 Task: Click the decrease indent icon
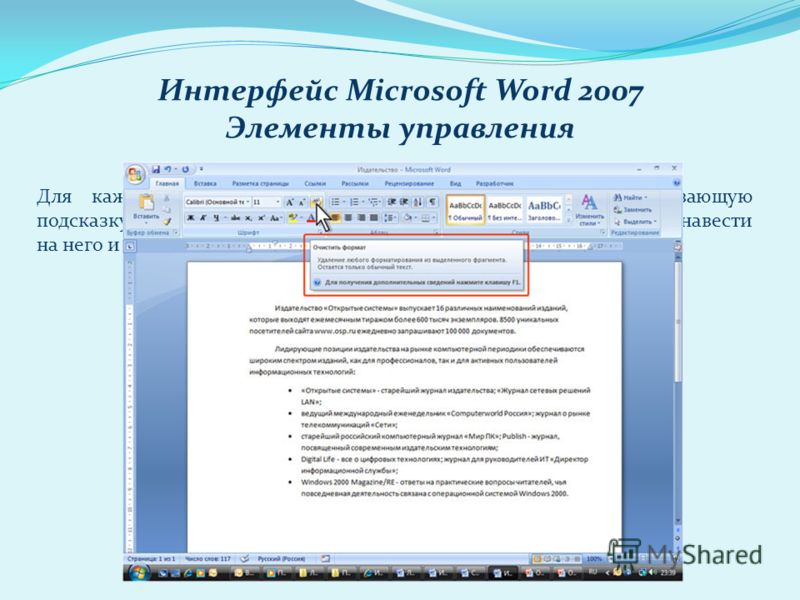tap(392, 202)
